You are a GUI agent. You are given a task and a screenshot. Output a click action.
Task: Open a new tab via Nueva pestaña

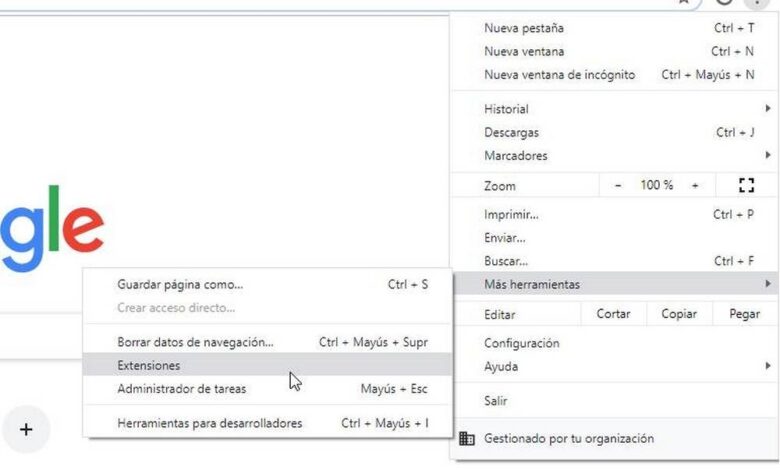pyautogui.click(x=615, y=28)
